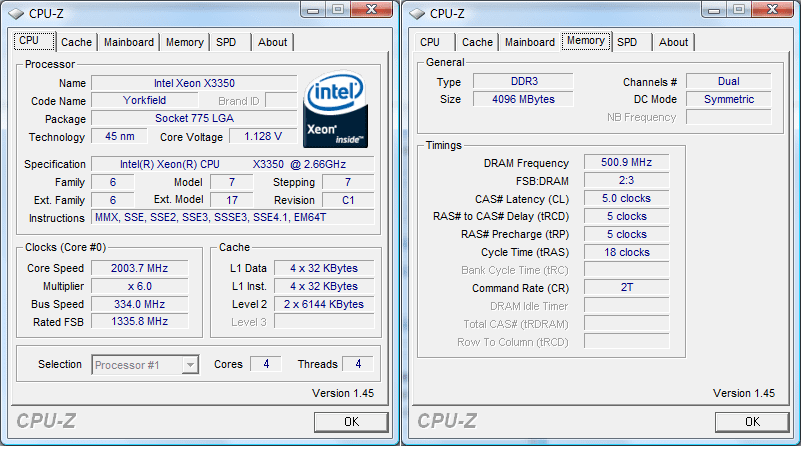
Task: Click the Intel Xeon inside logo
Action: pos(336,110)
